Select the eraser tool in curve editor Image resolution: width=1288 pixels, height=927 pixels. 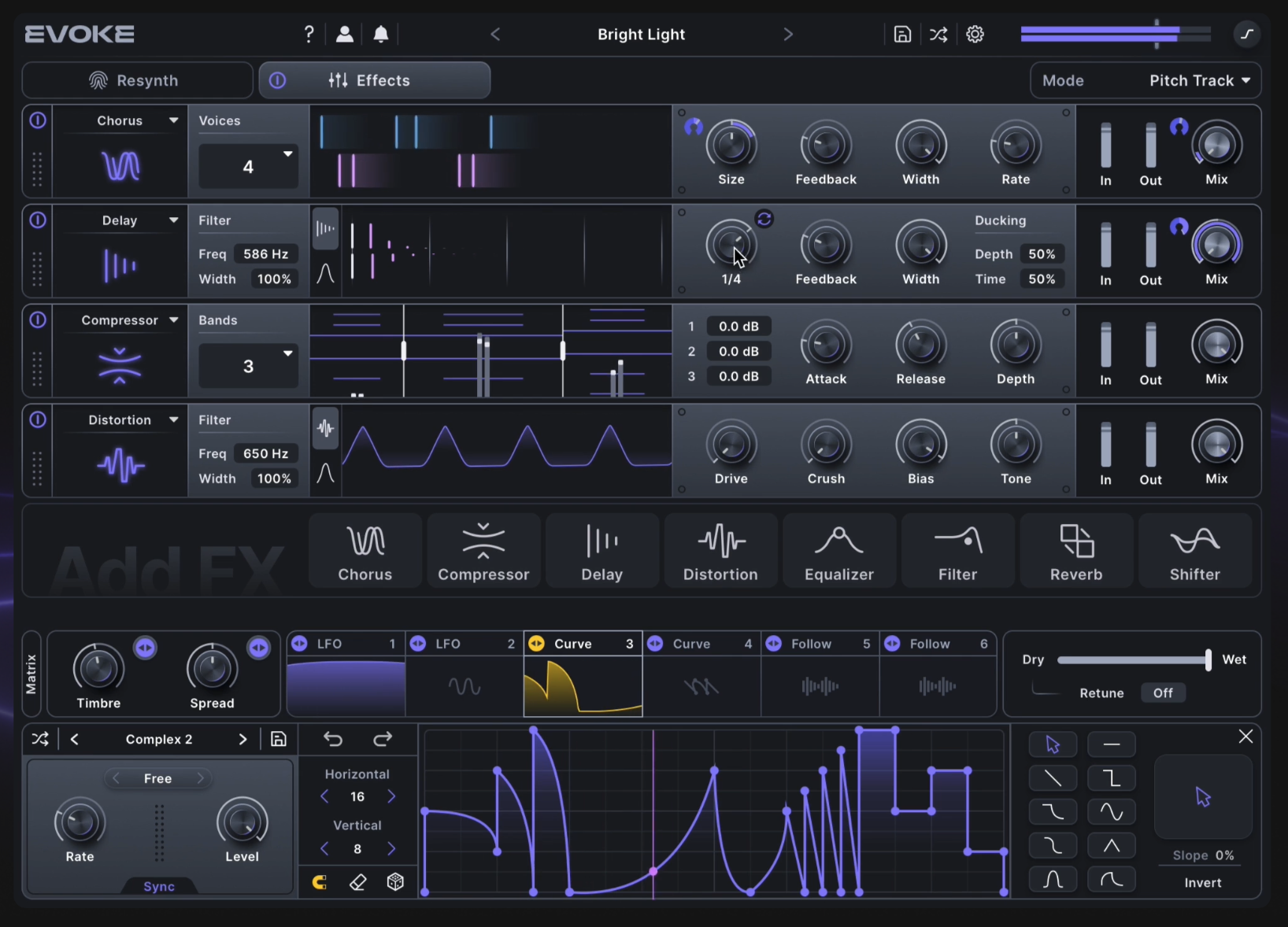pyautogui.click(x=357, y=882)
